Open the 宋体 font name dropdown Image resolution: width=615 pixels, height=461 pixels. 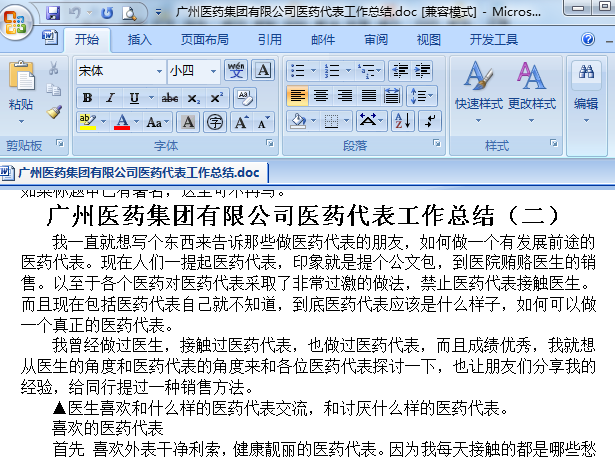[x=159, y=71]
